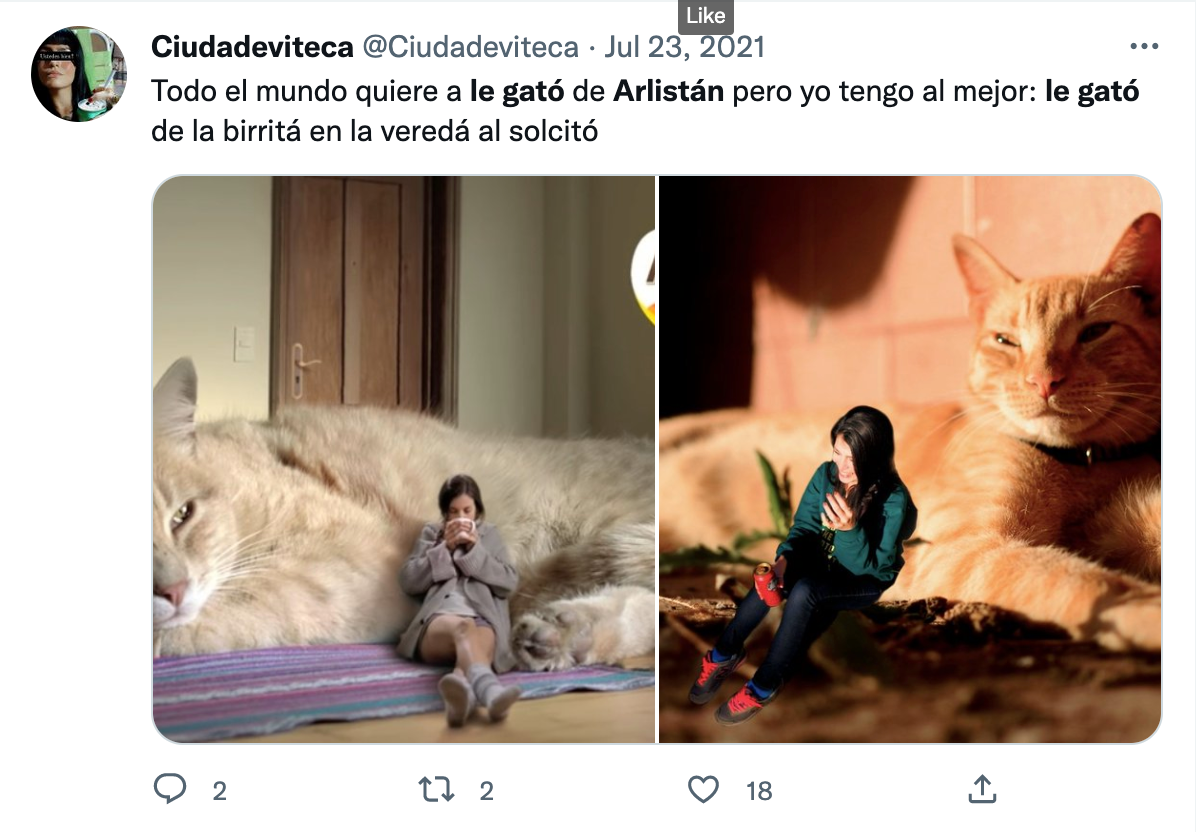Click the first bold 'le gató' text
The image size is (1196, 832).
click(x=516, y=91)
